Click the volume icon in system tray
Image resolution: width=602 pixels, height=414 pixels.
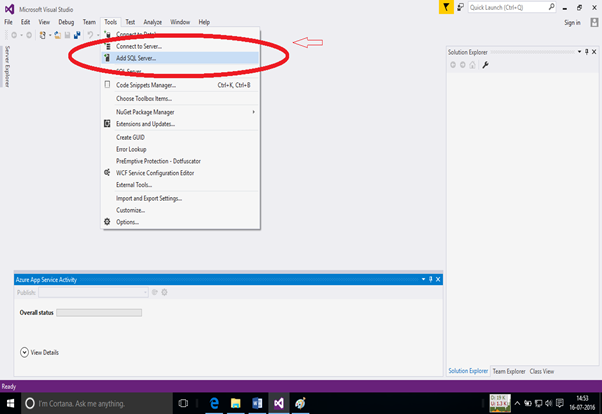[x=549, y=403]
